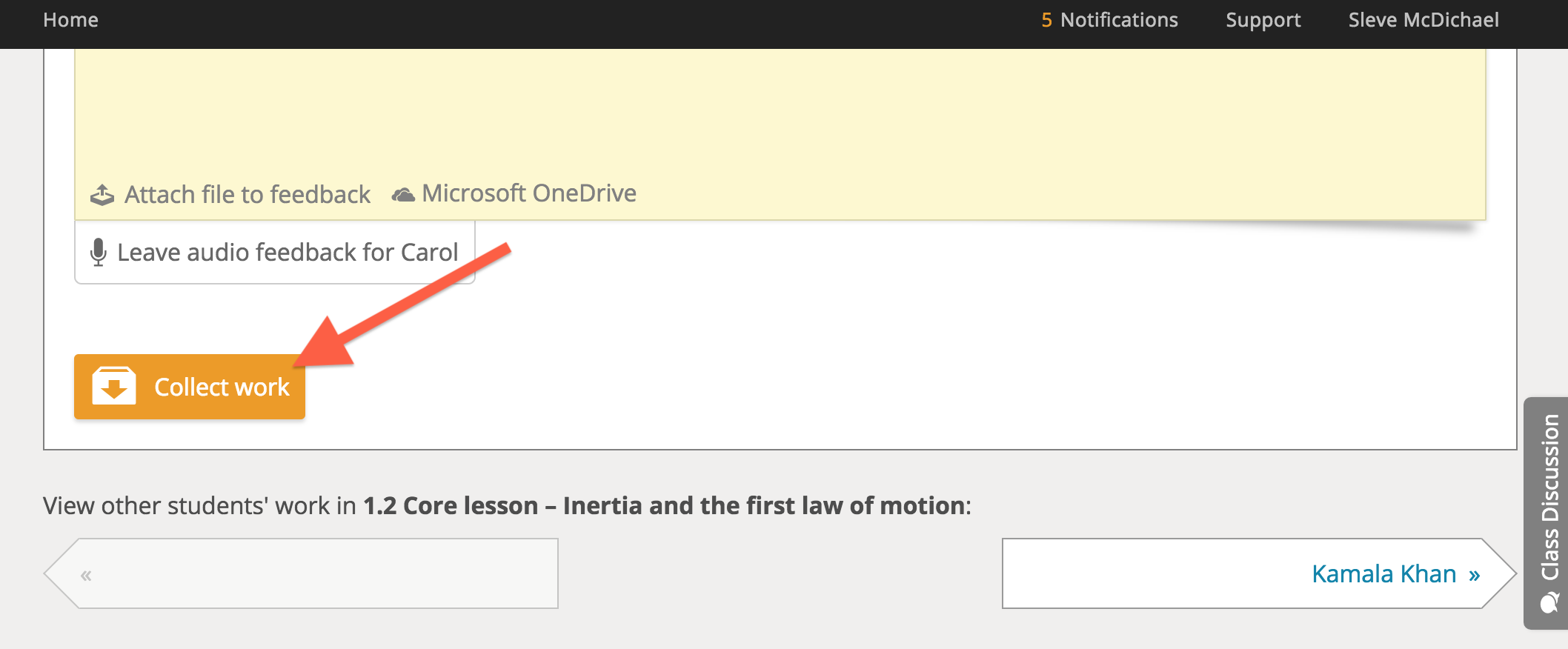Click the double chevron next to Kamala Khan
The image size is (1568, 649).
click(1474, 575)
